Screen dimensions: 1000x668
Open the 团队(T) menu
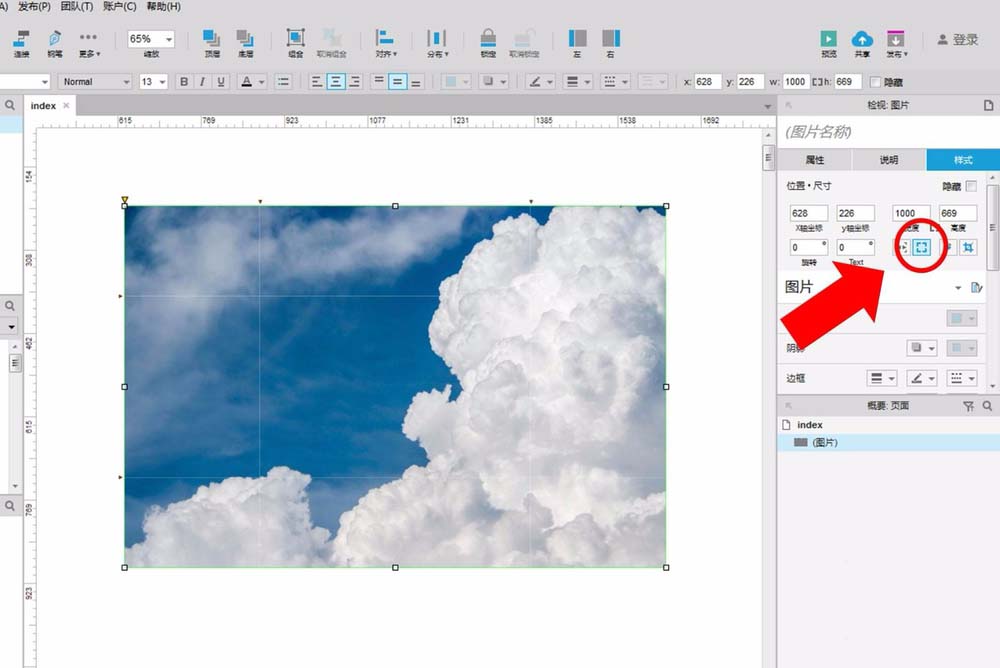[77, 6]
